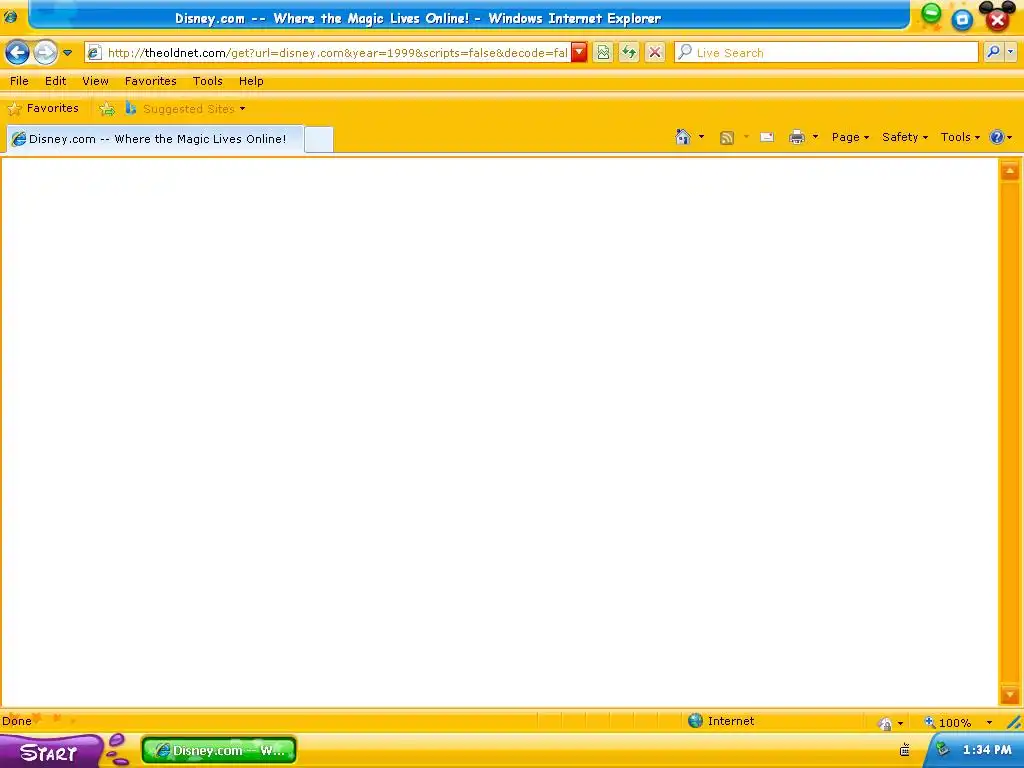Expand the zoom level dropdown arrow

[989, 722]
